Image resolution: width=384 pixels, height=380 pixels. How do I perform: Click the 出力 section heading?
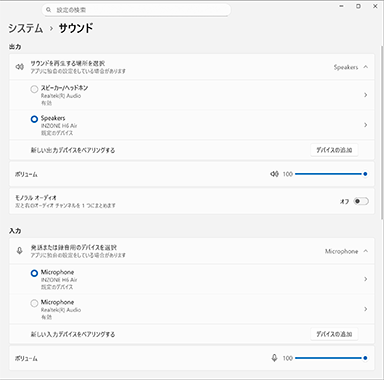click(15, 47)
